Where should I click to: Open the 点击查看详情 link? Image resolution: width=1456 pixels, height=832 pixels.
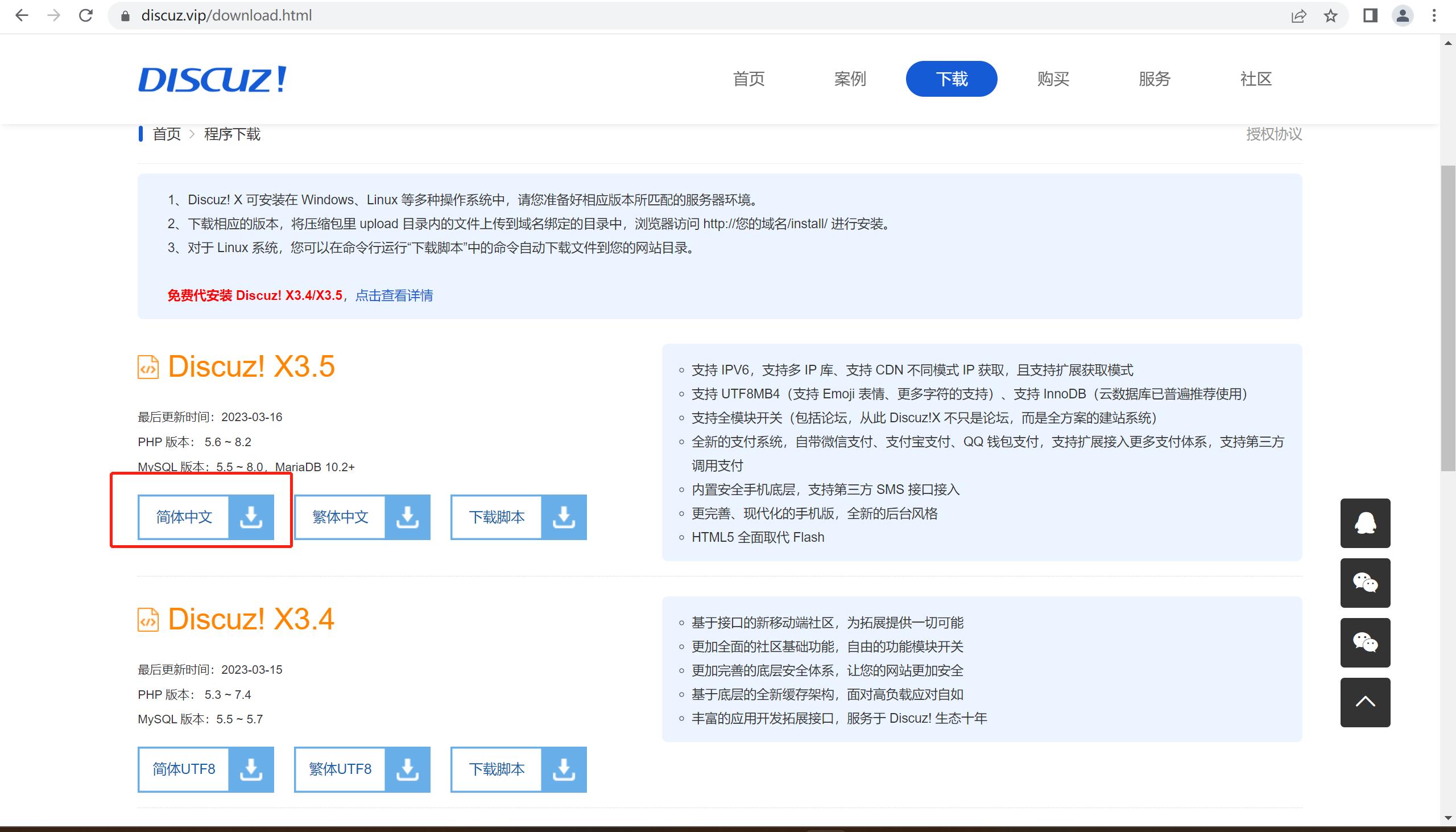[x=394, y=295]
